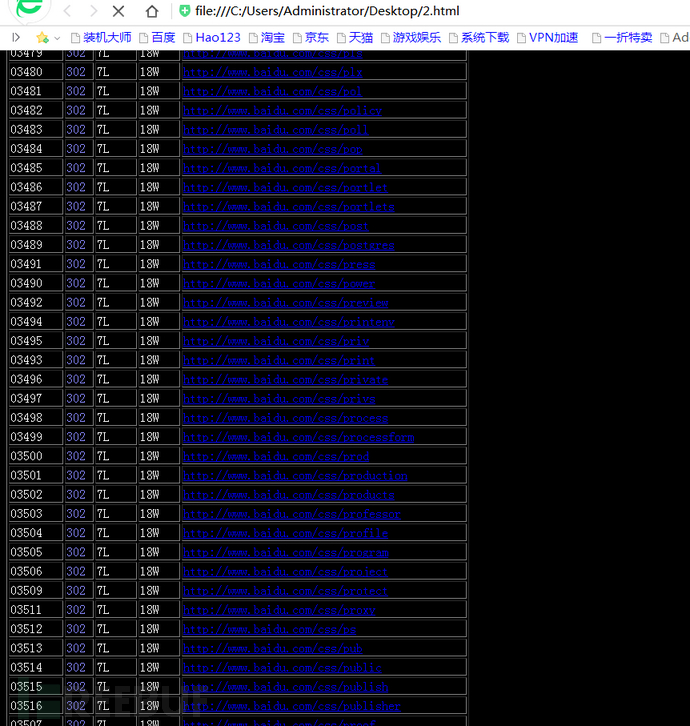This screenshot has width=690, height=726.
Task: Open the 百度 bookmark
Action: point(157,38)
